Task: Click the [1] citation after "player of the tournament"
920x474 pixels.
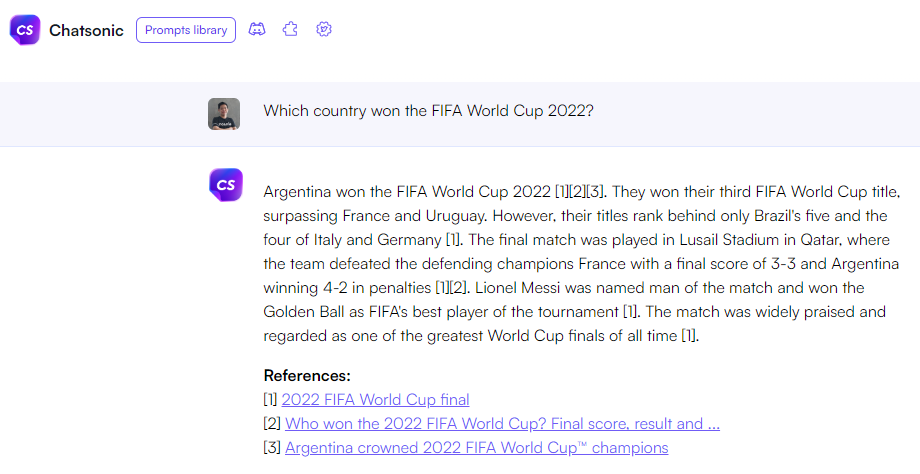Action: [631, 312]
